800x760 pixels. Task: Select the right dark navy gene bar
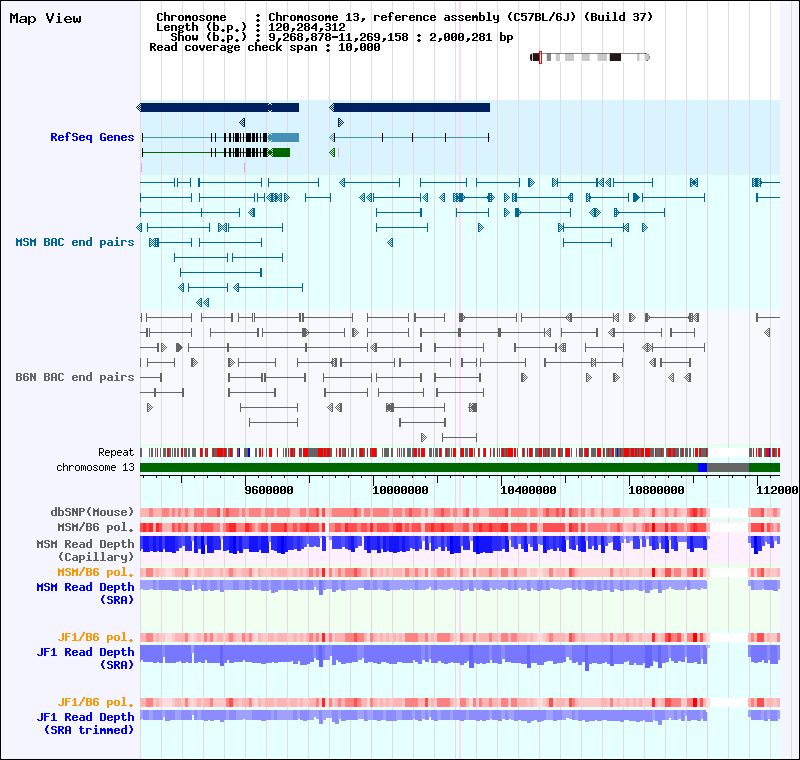[x=410, y=108]
